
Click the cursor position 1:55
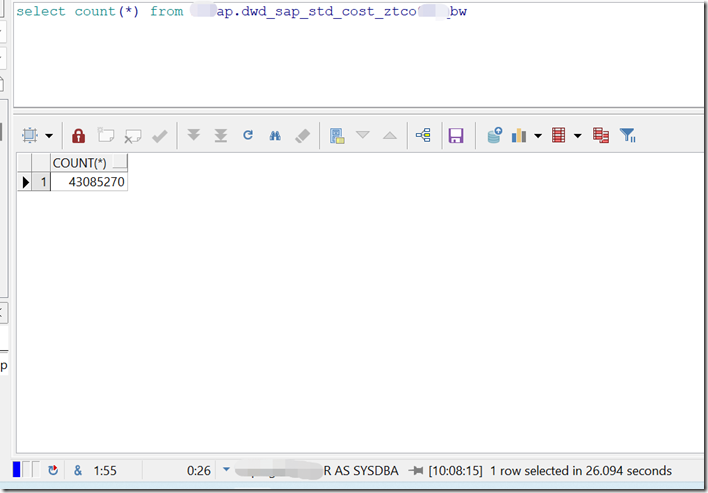pos(105,471)
